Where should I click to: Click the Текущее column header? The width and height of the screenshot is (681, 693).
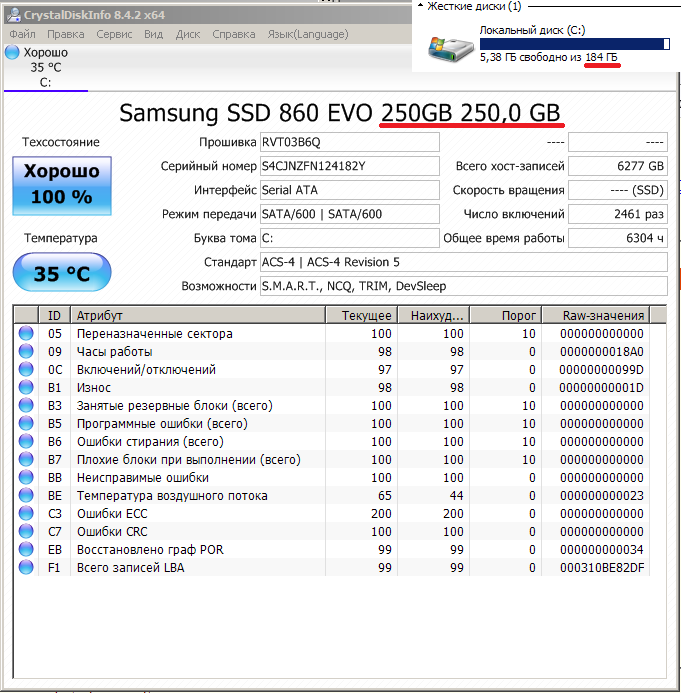pyautogui.click(x=362, y=316)
